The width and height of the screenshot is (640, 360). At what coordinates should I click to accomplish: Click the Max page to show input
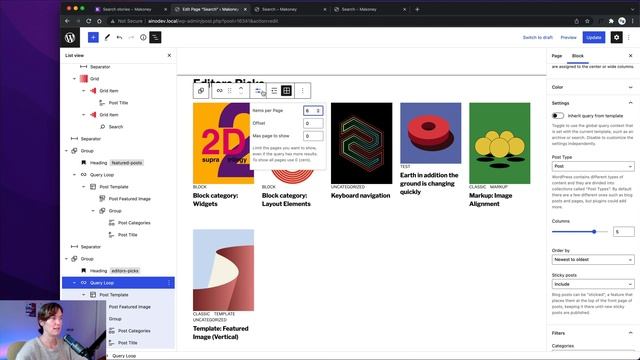[x=313, y=136]
